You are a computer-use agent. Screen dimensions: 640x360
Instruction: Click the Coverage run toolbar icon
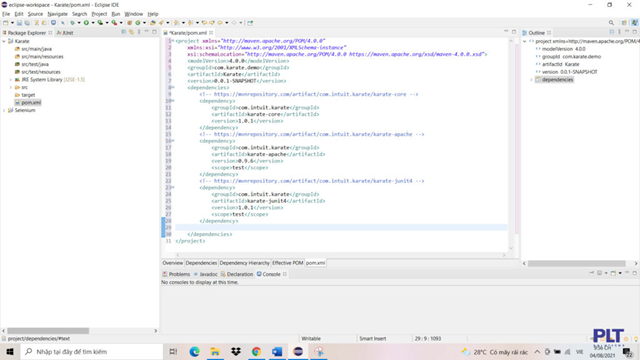coord(100,23)
